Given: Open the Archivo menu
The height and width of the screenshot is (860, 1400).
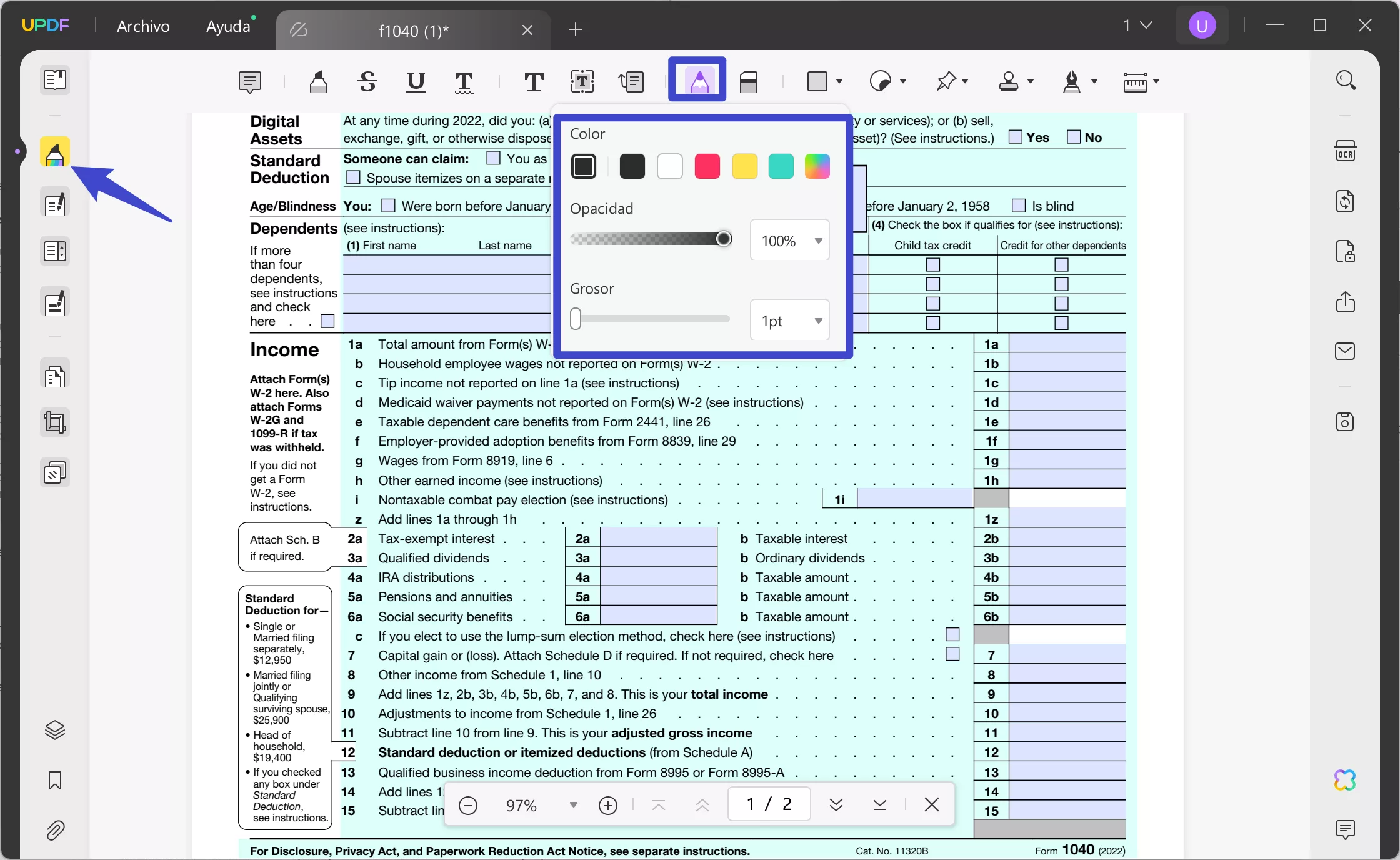Looking at the screenshot, I should pos(143,26).
